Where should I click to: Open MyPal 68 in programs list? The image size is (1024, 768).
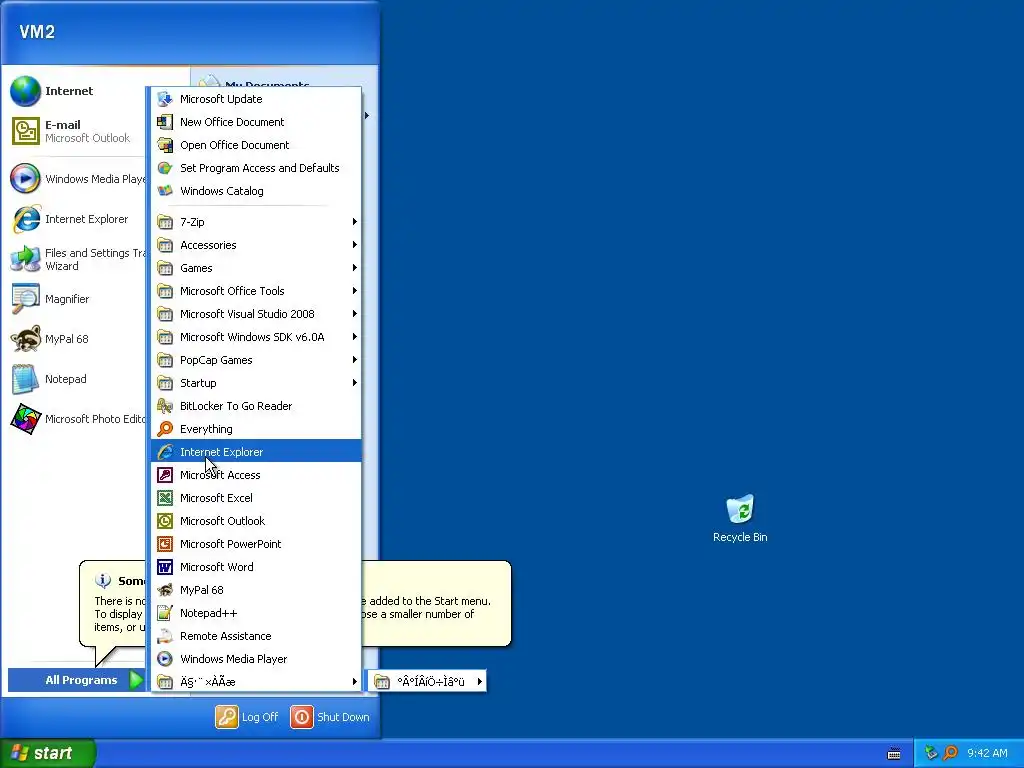pyautogui.click(x=256, y=590)
